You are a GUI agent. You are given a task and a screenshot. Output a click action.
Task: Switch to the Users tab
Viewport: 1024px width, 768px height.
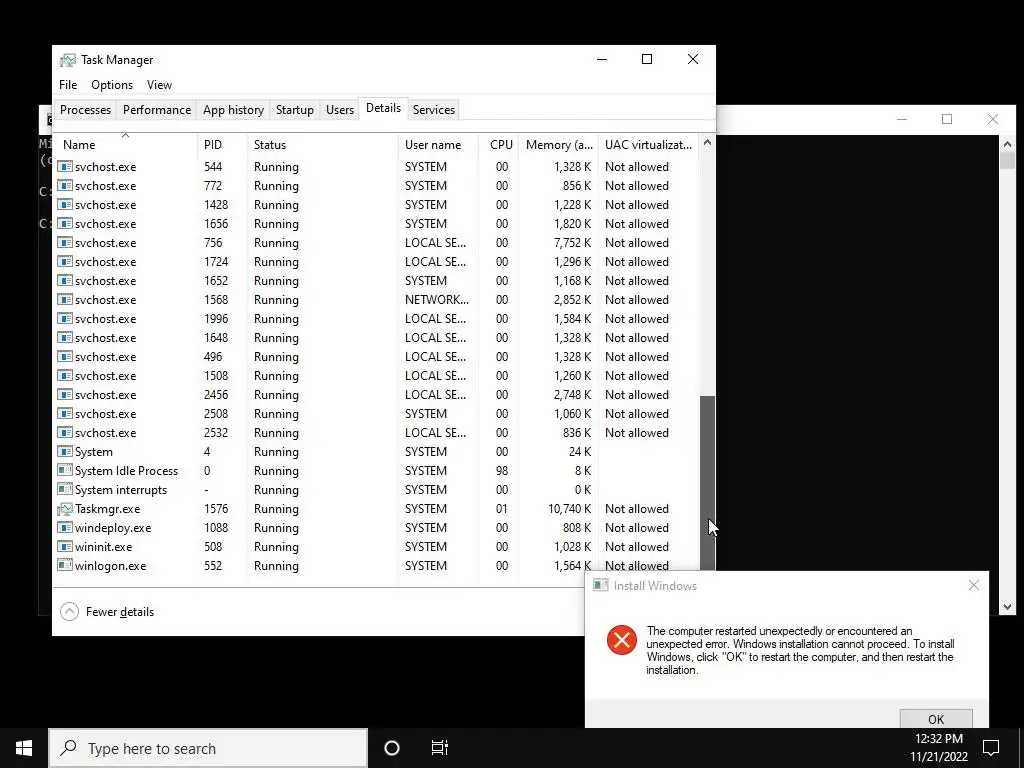point(340,110)
